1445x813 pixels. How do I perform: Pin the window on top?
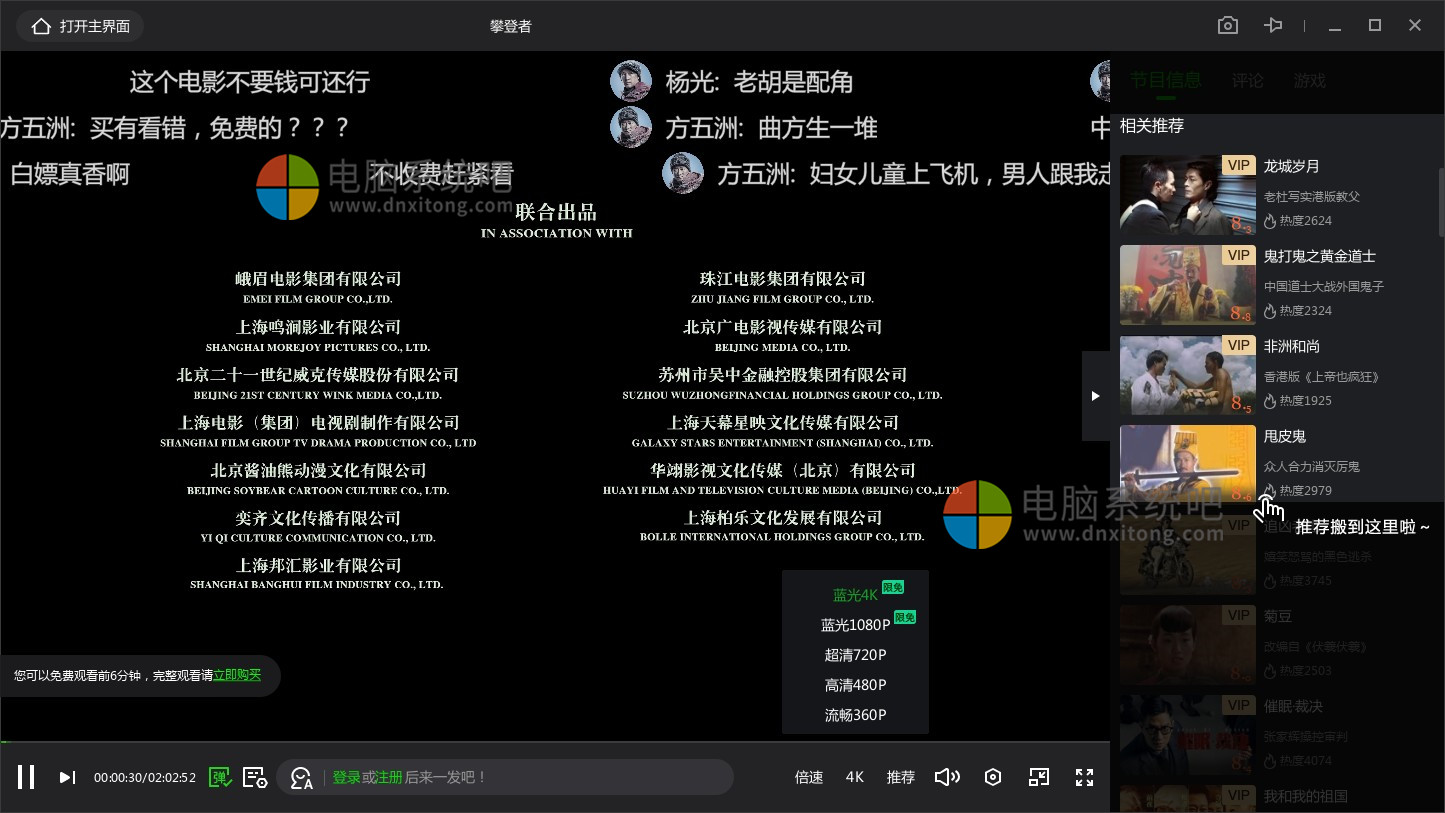pos(1273,26)
